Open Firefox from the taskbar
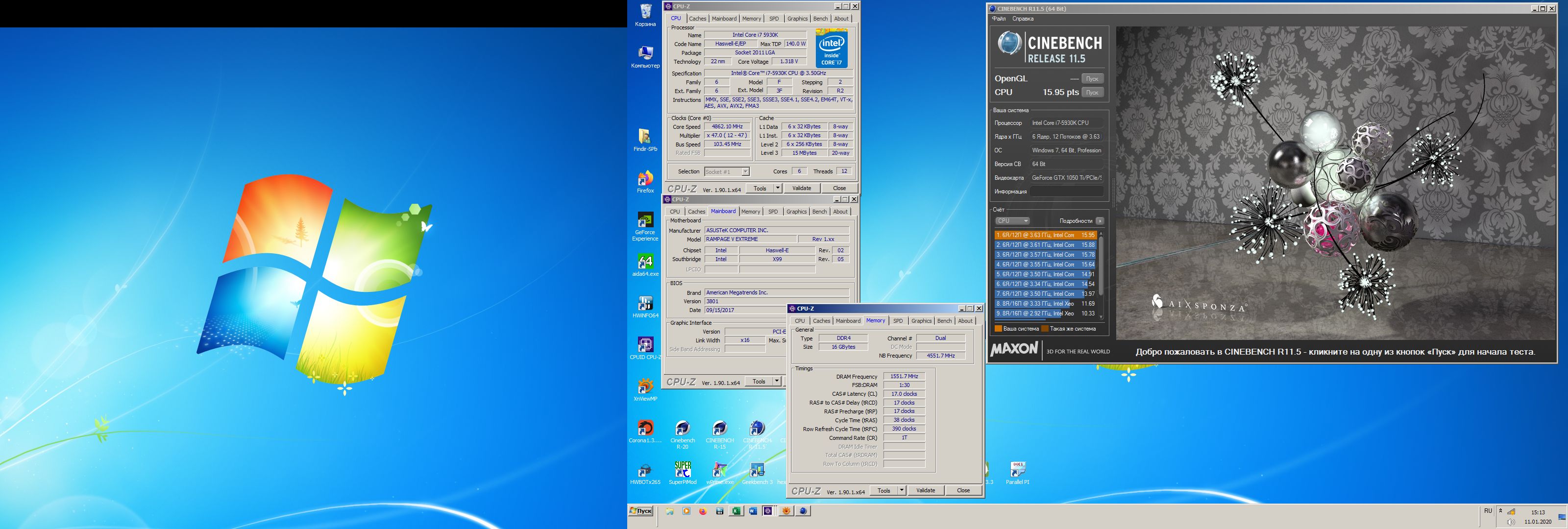The image size is (1568, 529). tap(703, 511)
